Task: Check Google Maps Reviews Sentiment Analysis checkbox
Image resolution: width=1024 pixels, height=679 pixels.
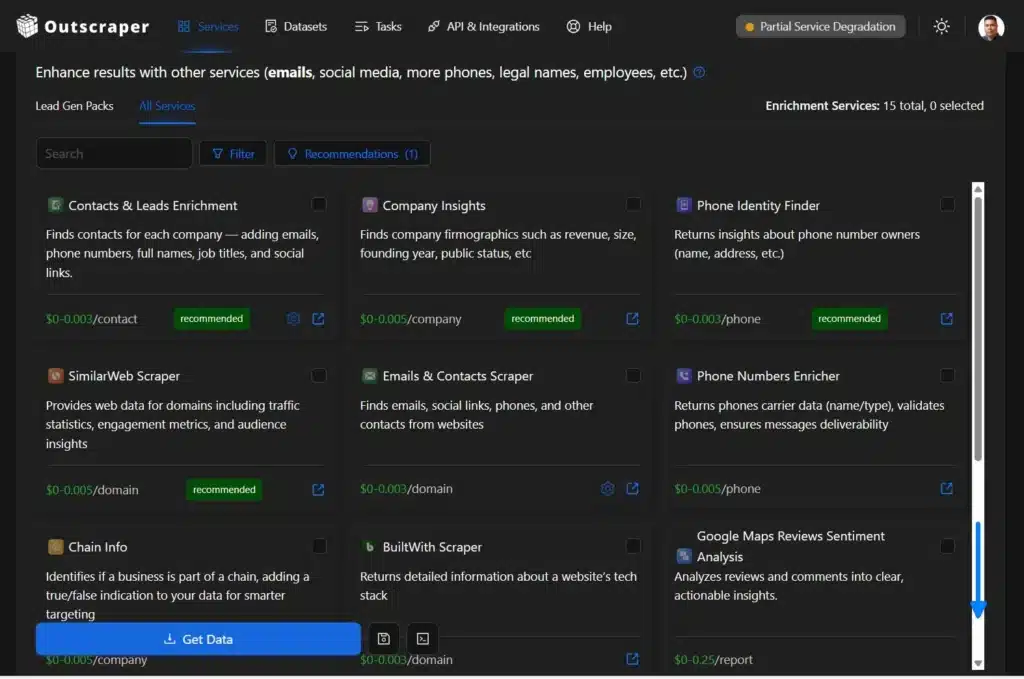Action: tap(947, 546)
